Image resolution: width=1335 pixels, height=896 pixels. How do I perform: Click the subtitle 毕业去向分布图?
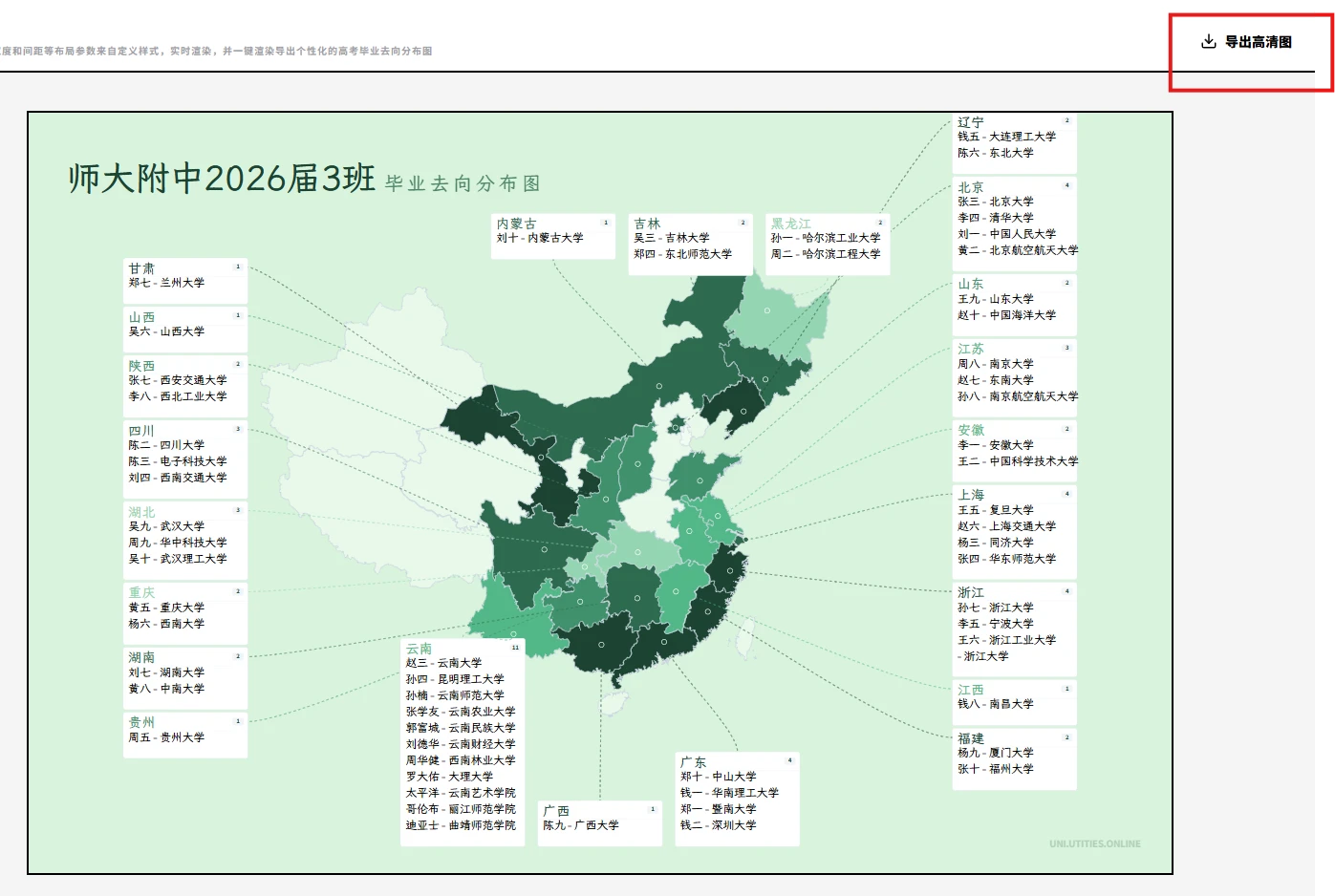[463, 183]
